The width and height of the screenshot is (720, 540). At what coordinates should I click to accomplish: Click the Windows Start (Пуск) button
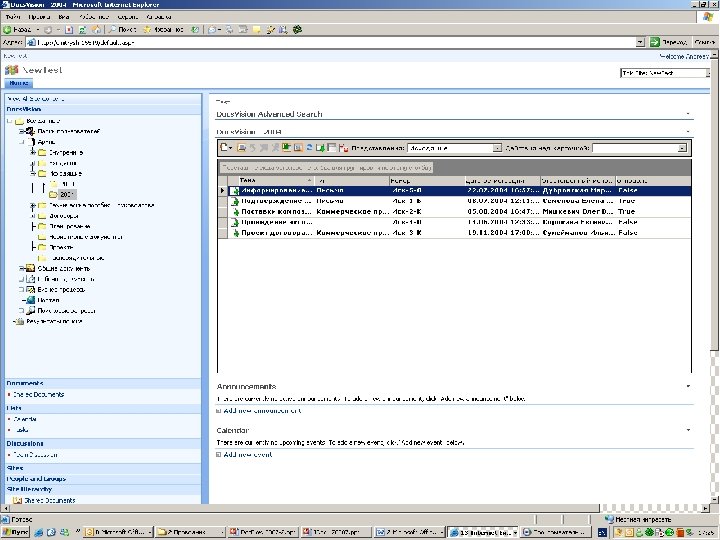click(15, 532)
